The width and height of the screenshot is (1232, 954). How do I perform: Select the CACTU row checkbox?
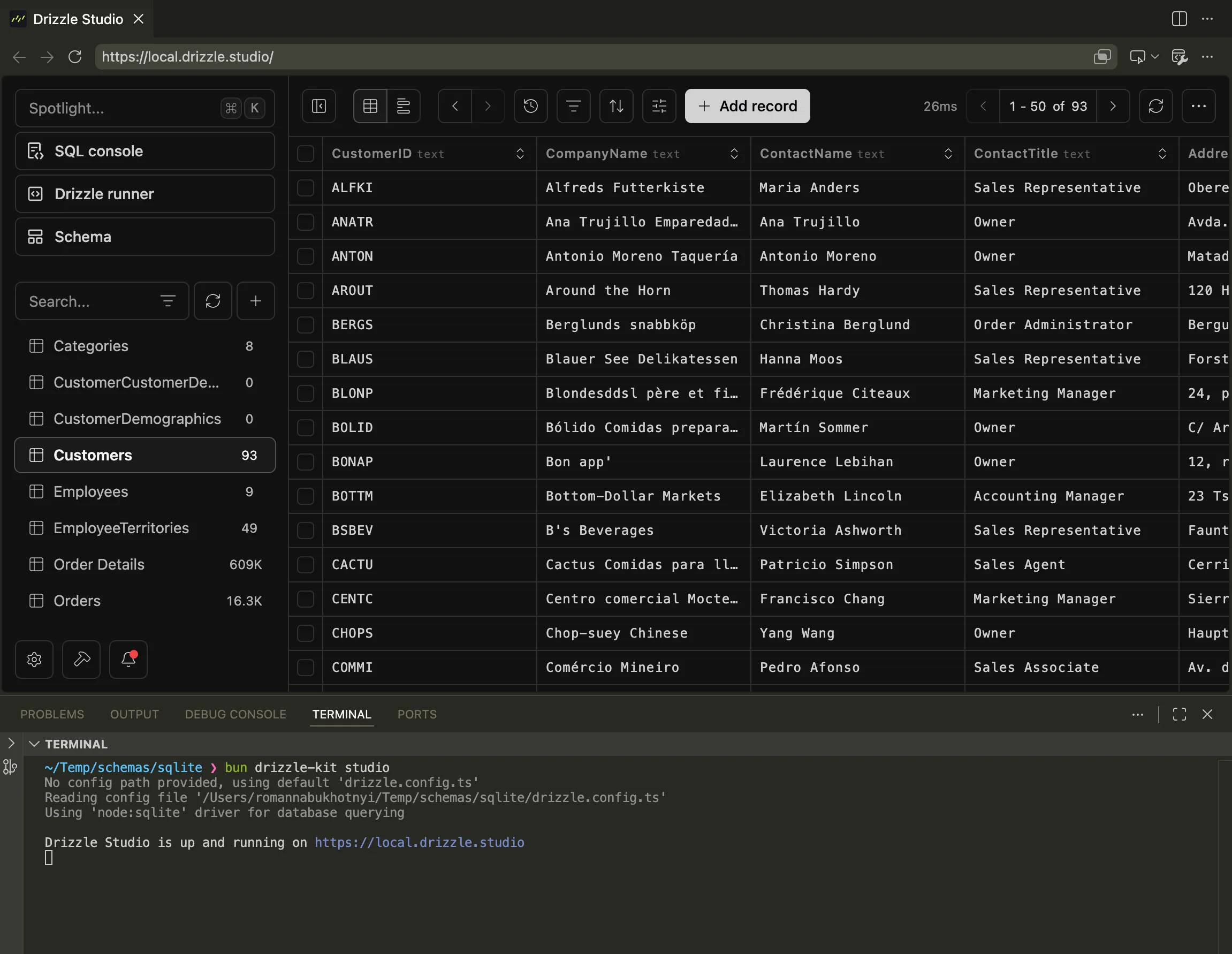point(305,565)
